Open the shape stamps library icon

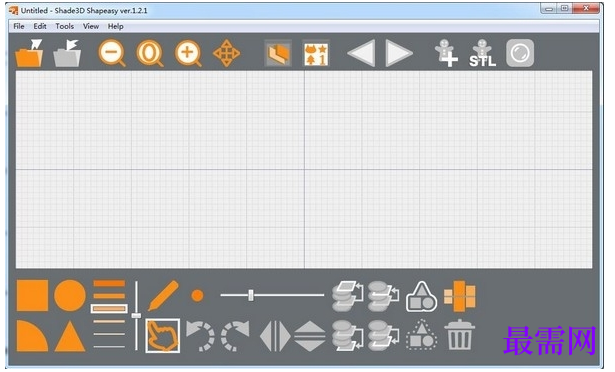pyautogui.click(x=316, y=54)
